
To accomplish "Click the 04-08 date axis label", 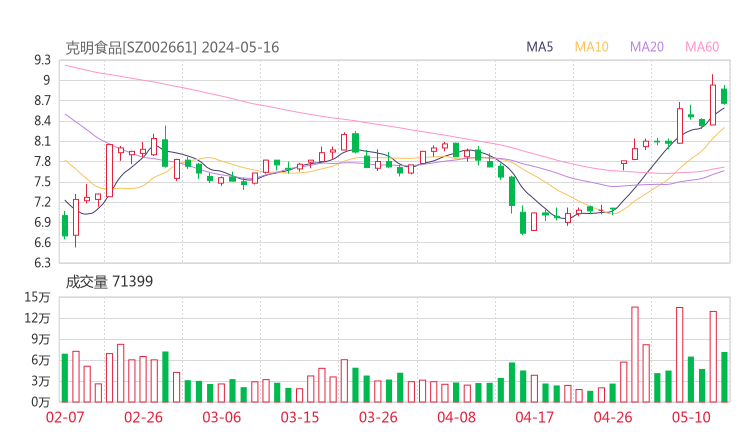I will 456,417.
